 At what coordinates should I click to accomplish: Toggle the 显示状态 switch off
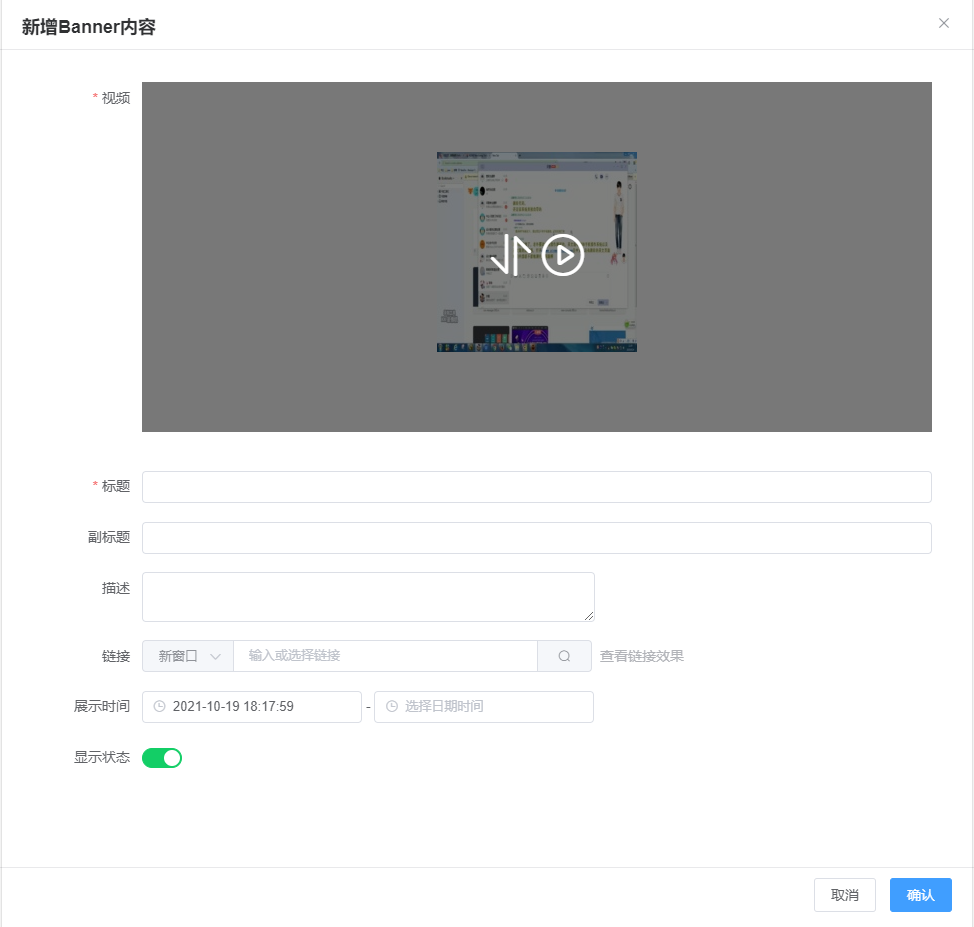tap(162, 758)
